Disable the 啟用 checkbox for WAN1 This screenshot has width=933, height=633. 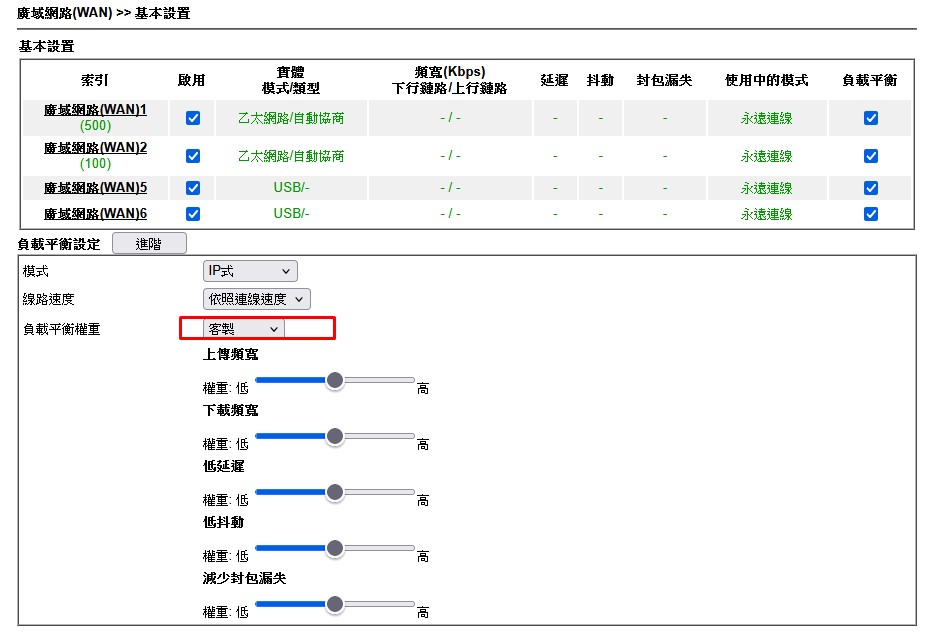point(193,118)
